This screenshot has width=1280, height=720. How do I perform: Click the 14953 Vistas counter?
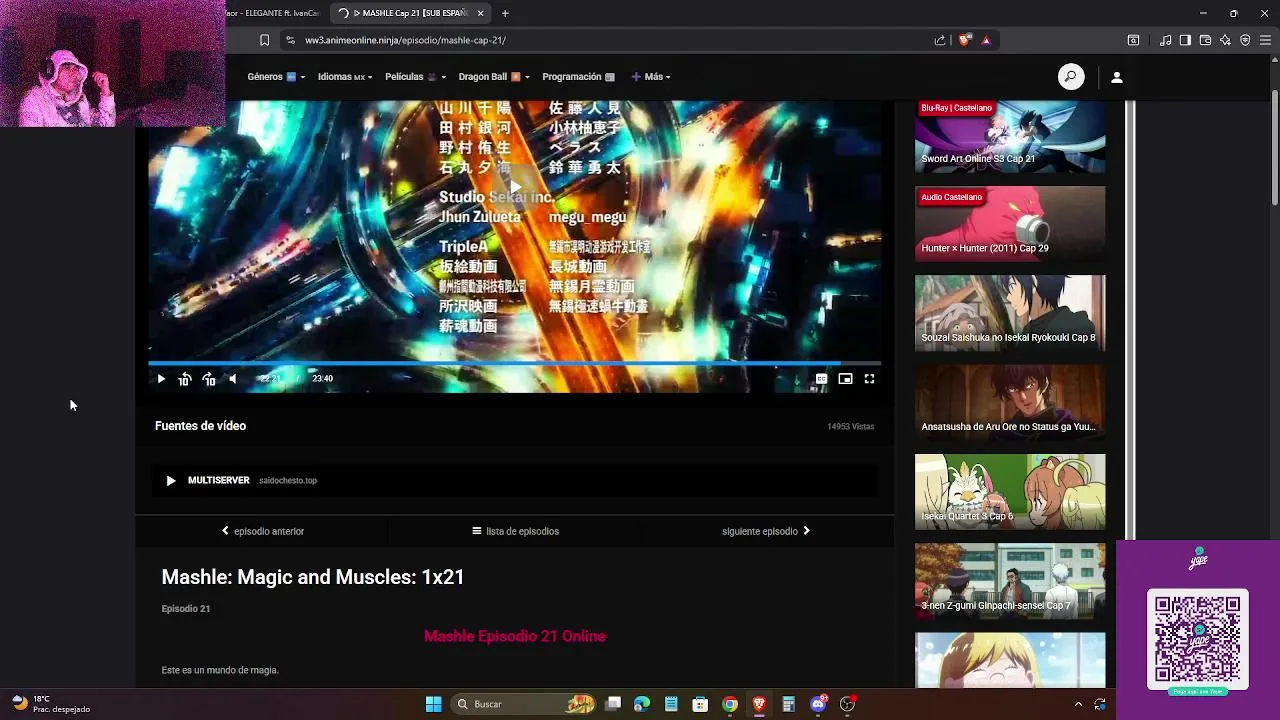pos(850,426)
